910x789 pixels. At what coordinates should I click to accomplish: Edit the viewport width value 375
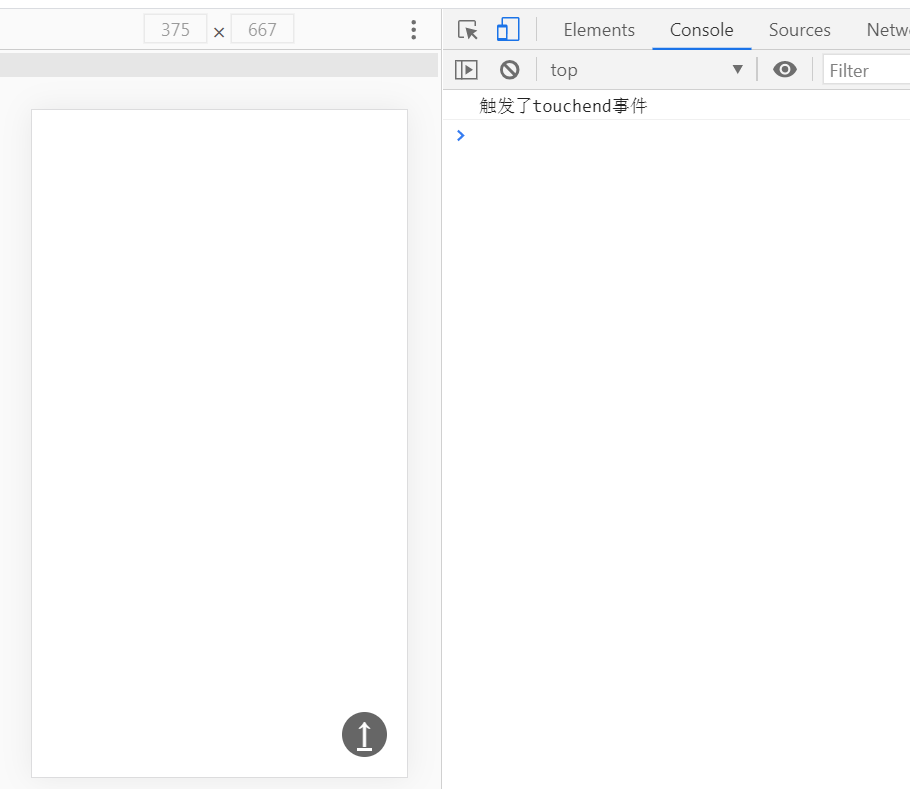coord(175,29)
